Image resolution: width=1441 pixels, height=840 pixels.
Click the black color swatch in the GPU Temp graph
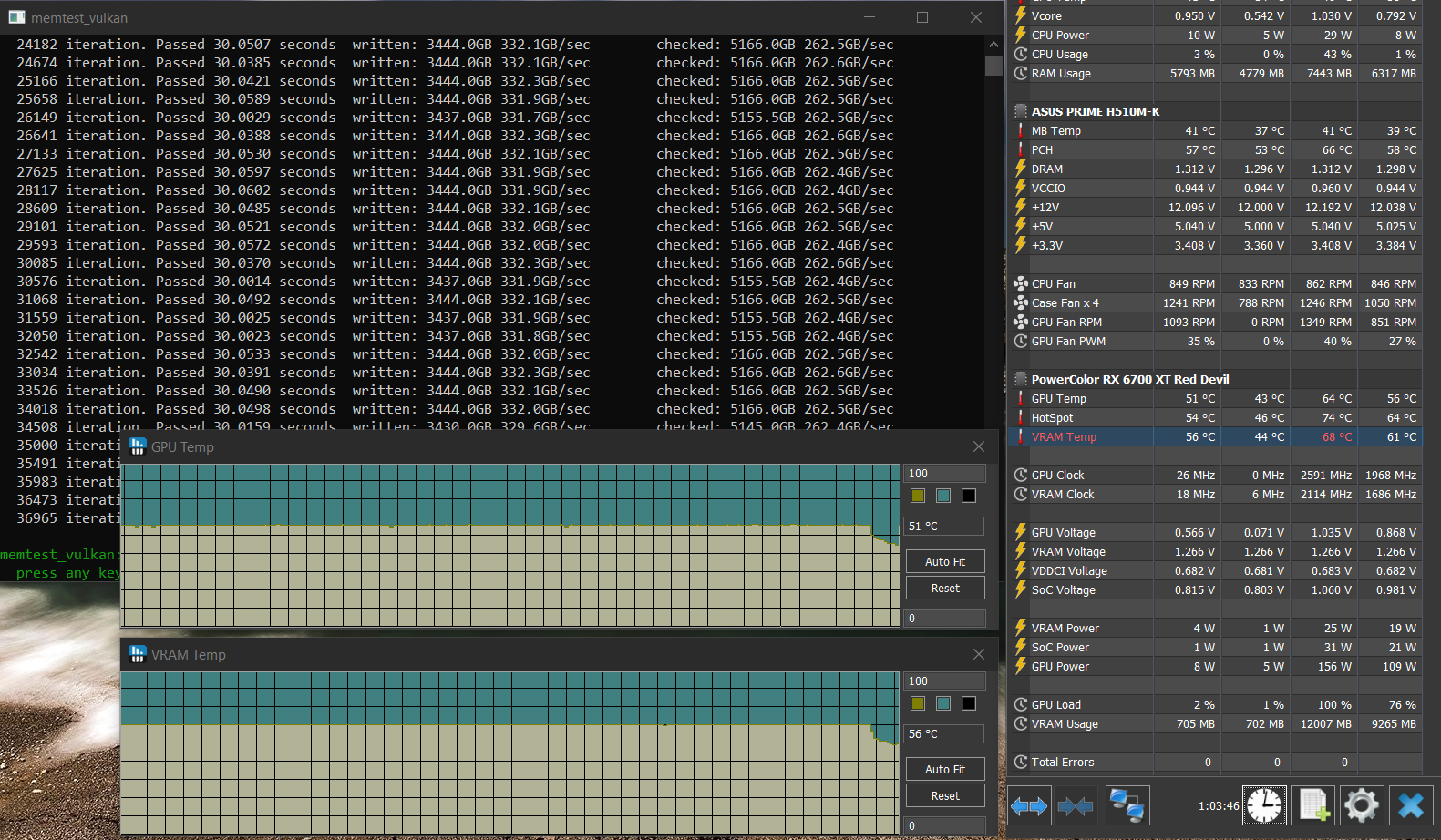(x=969, y=496)
